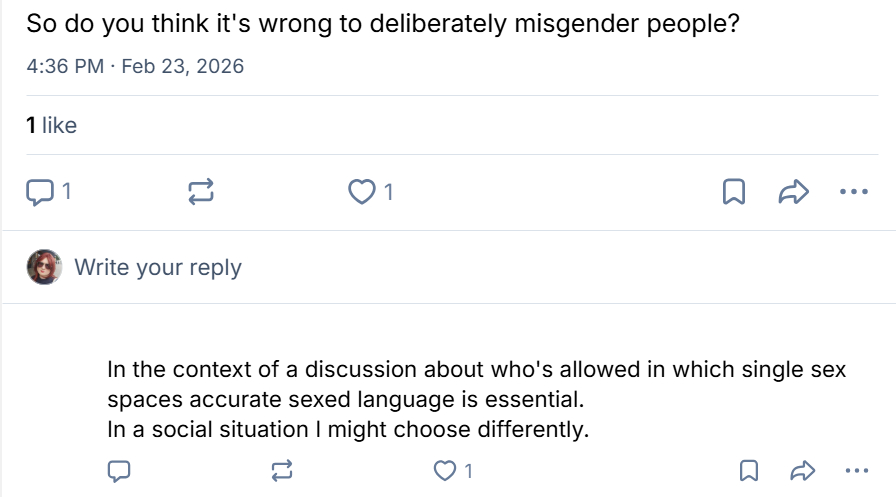The height and width of the screenshot is (497, 896).
Task: Like the main post with heart icon
Action: (x=360, y=192)
